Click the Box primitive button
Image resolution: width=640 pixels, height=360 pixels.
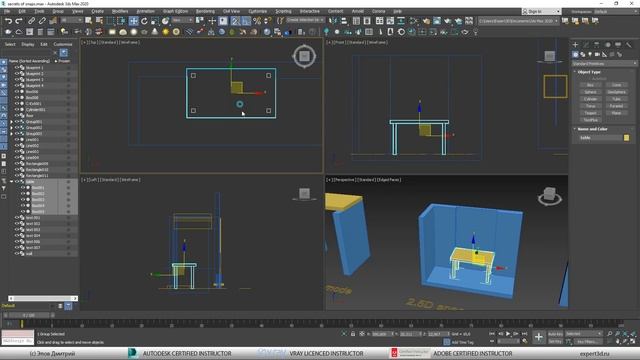click(x=591, y=85)
